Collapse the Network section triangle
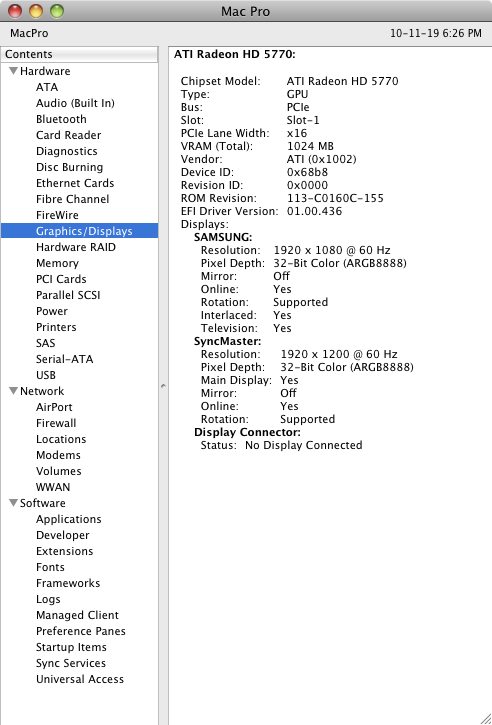This screenshot has height=725, width=492. (x=13, y=391)
